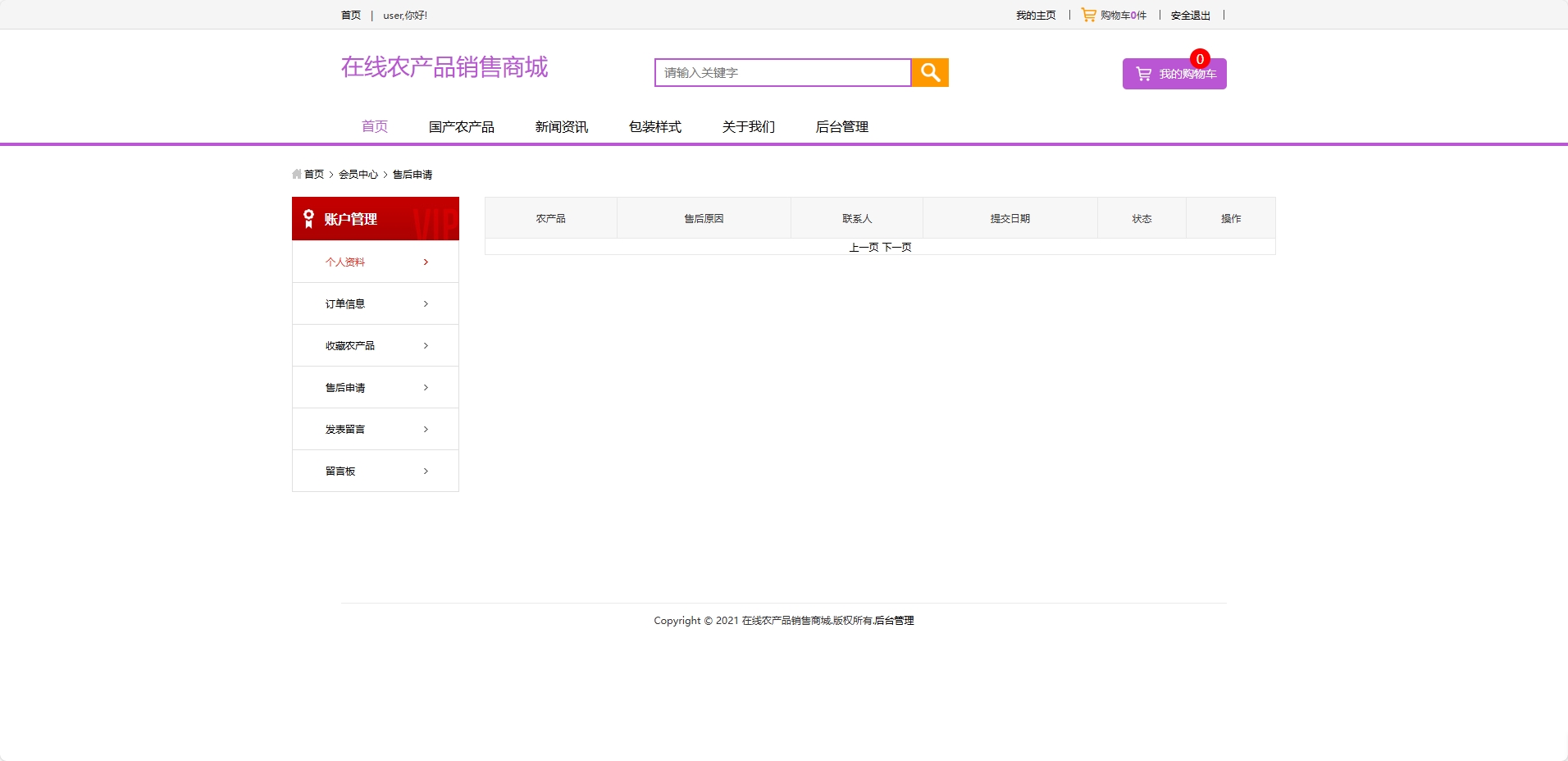Expand the 订单信息 sidebar entry chevron
This screenshot has height=761, width=1568.
tap(426, 303)
